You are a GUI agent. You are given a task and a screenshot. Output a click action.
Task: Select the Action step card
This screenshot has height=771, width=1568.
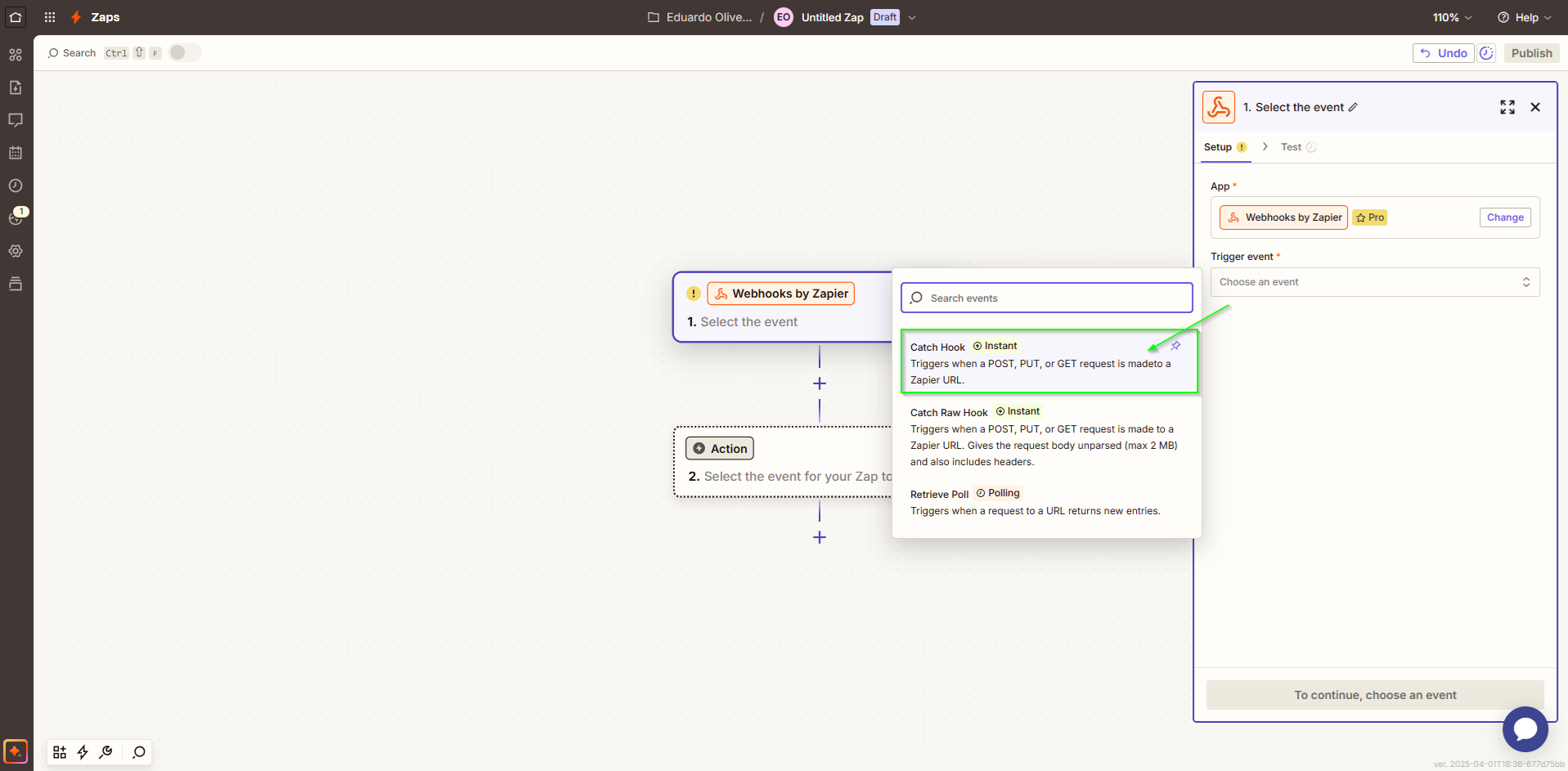point(783,462)
